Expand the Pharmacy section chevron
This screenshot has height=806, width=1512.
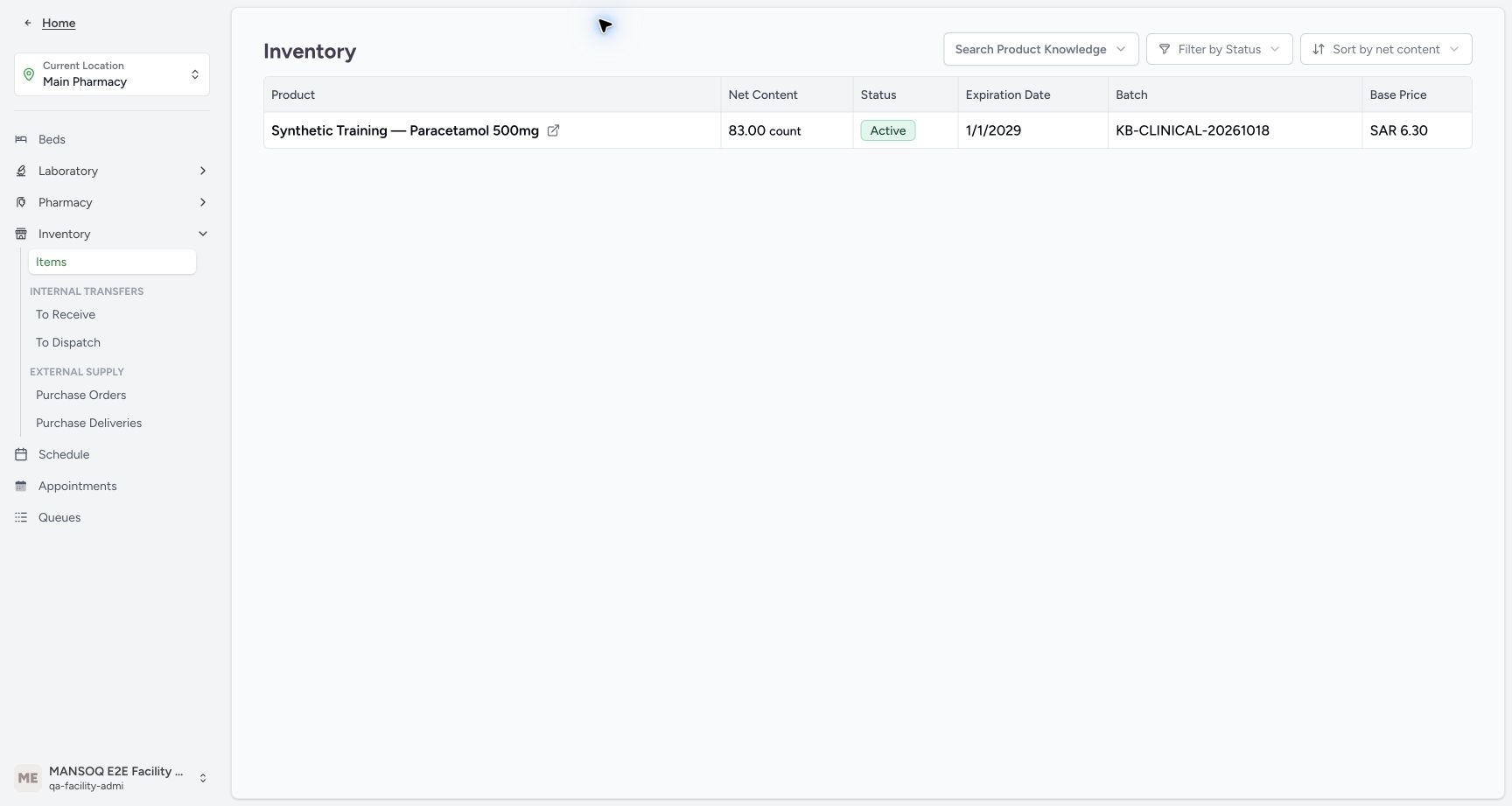(203, 202)
